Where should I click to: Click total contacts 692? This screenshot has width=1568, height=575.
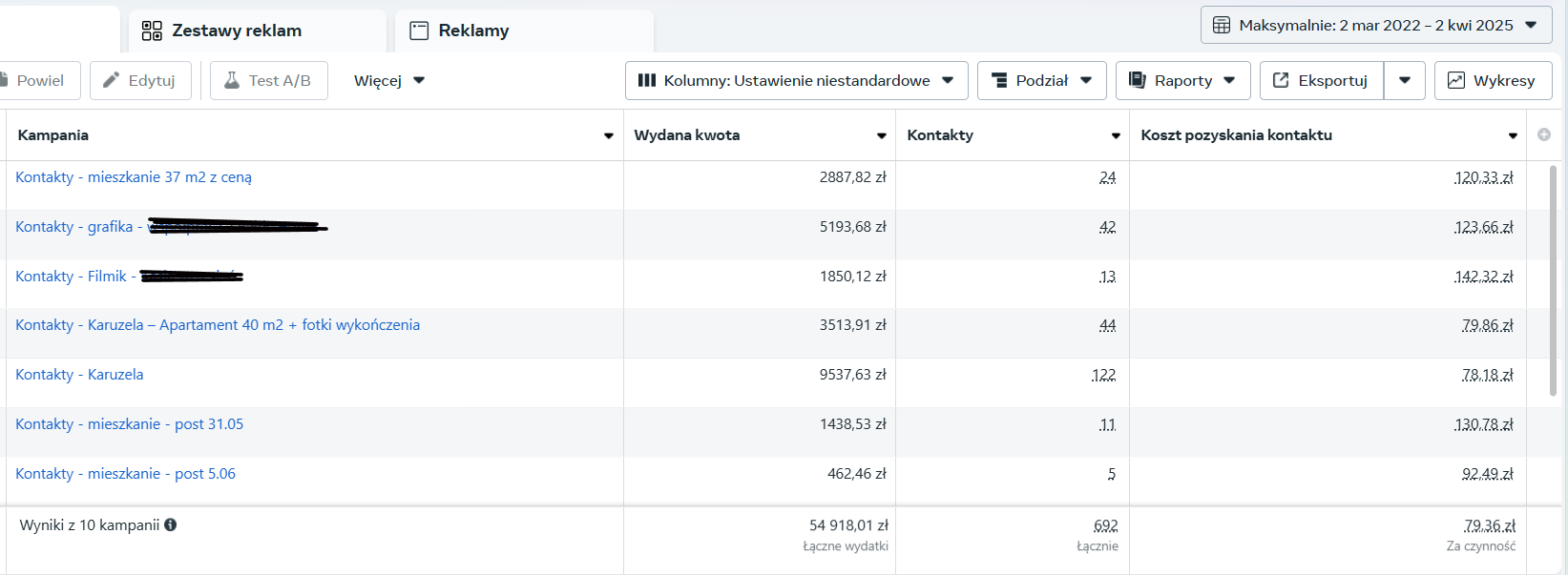click(x=1106, y=525)
